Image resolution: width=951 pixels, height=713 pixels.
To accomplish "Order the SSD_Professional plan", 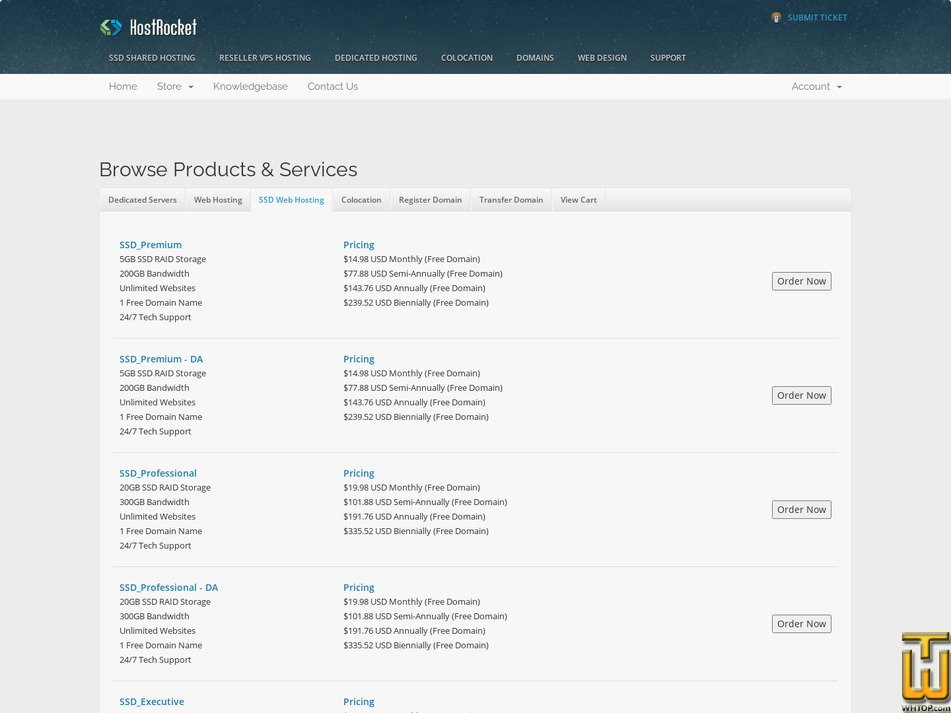I will click(801, 509).
